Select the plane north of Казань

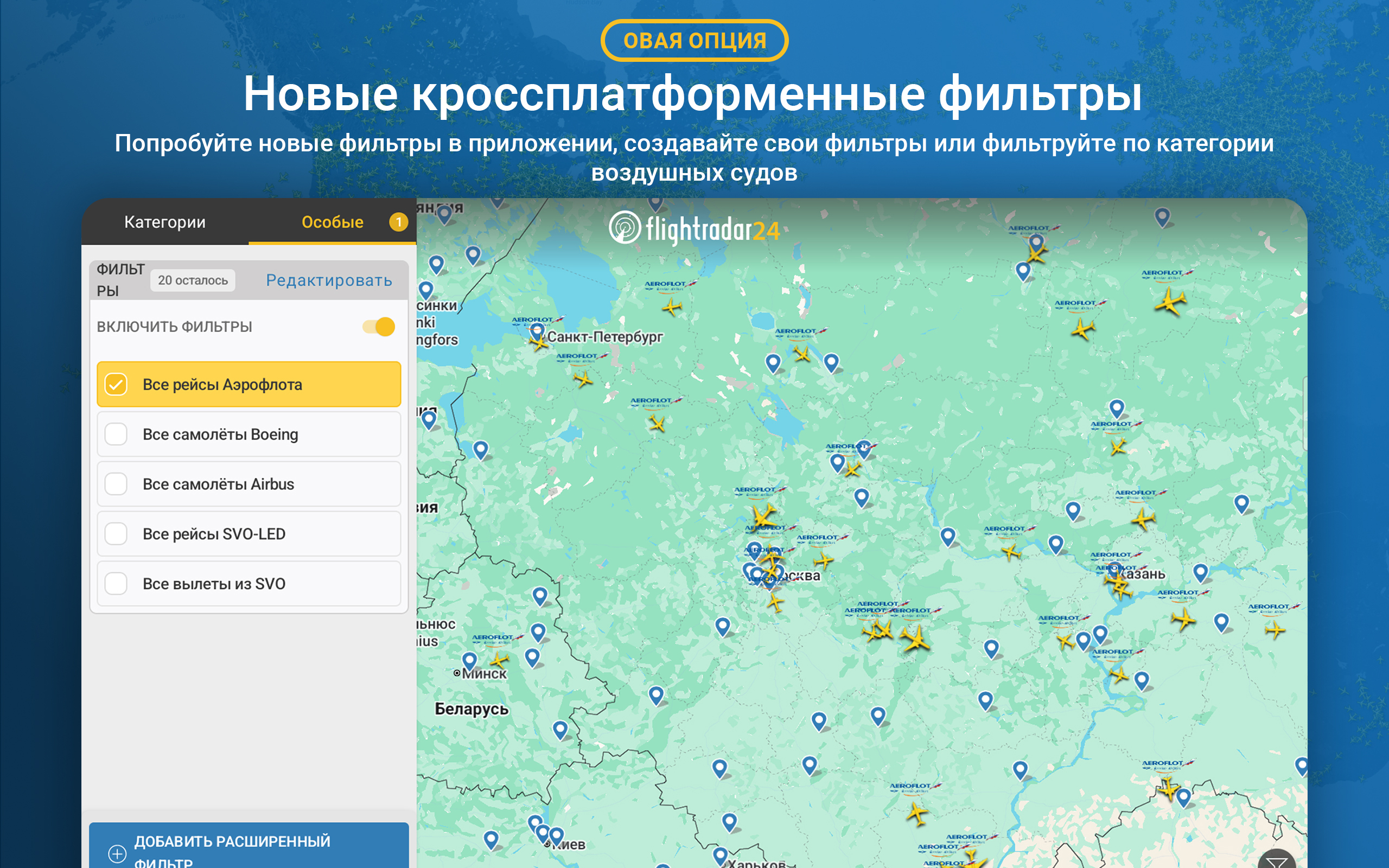1143,519
